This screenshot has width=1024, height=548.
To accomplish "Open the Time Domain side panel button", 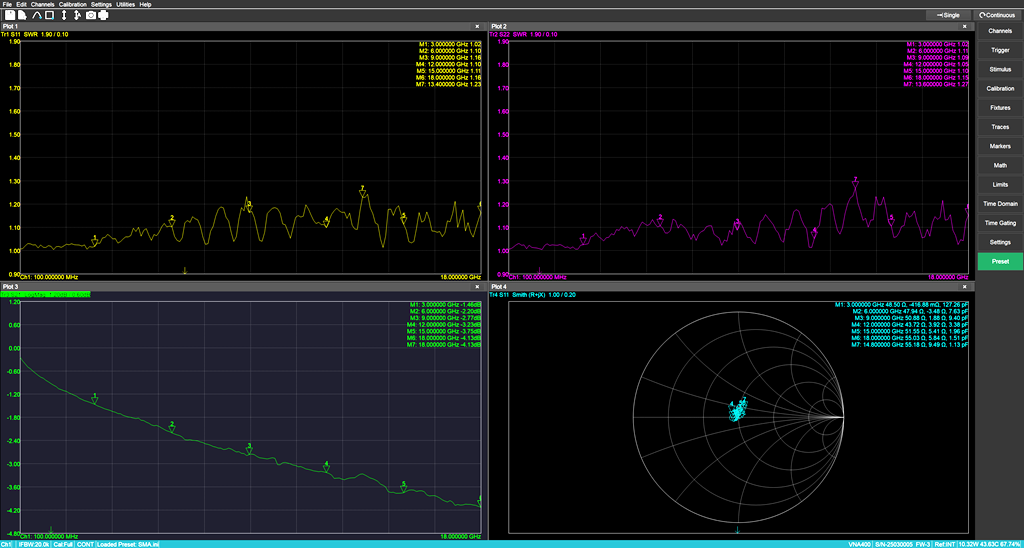I will click(x=1000, y=204).
